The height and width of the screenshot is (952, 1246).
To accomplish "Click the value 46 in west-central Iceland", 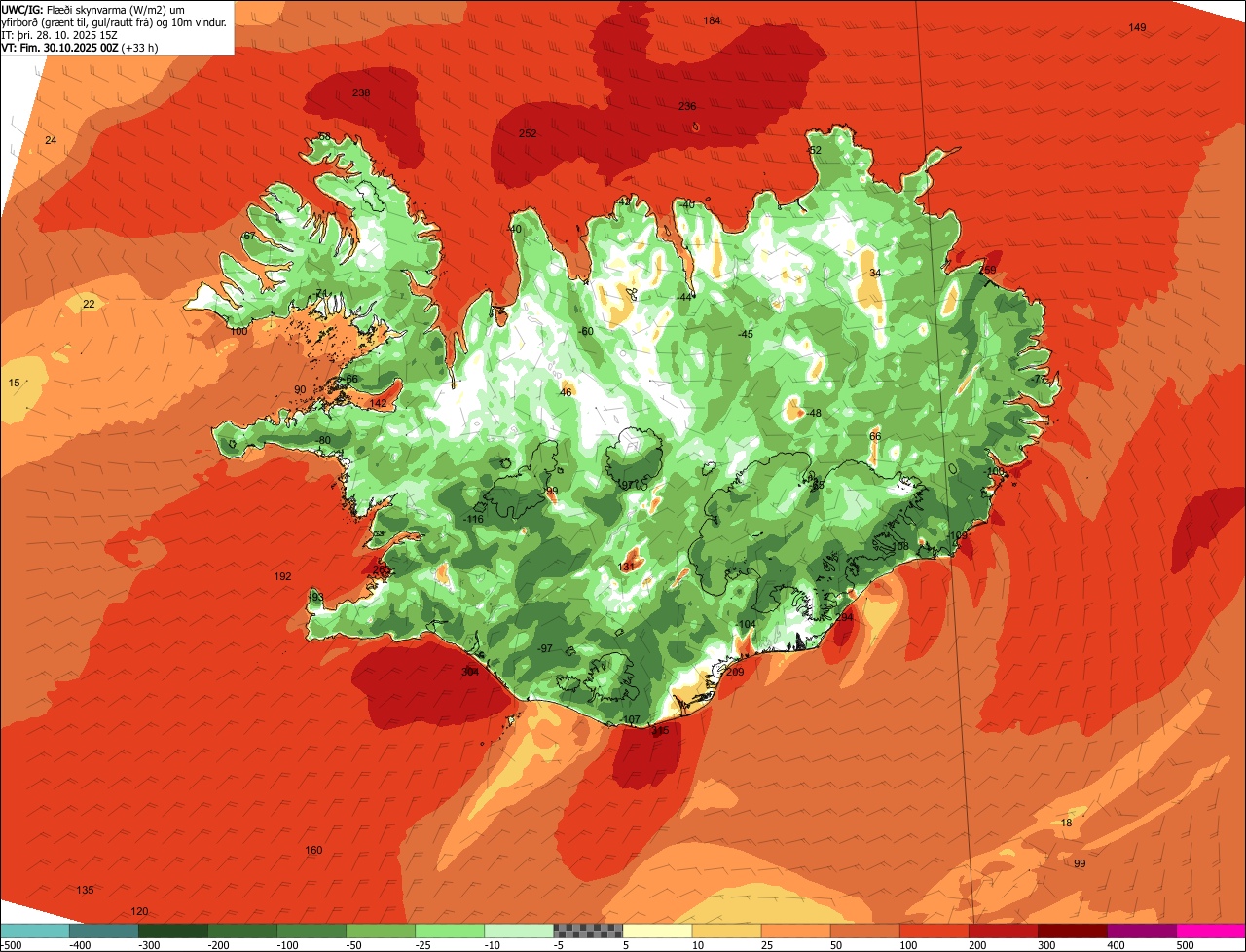I will tap(566, 392).
